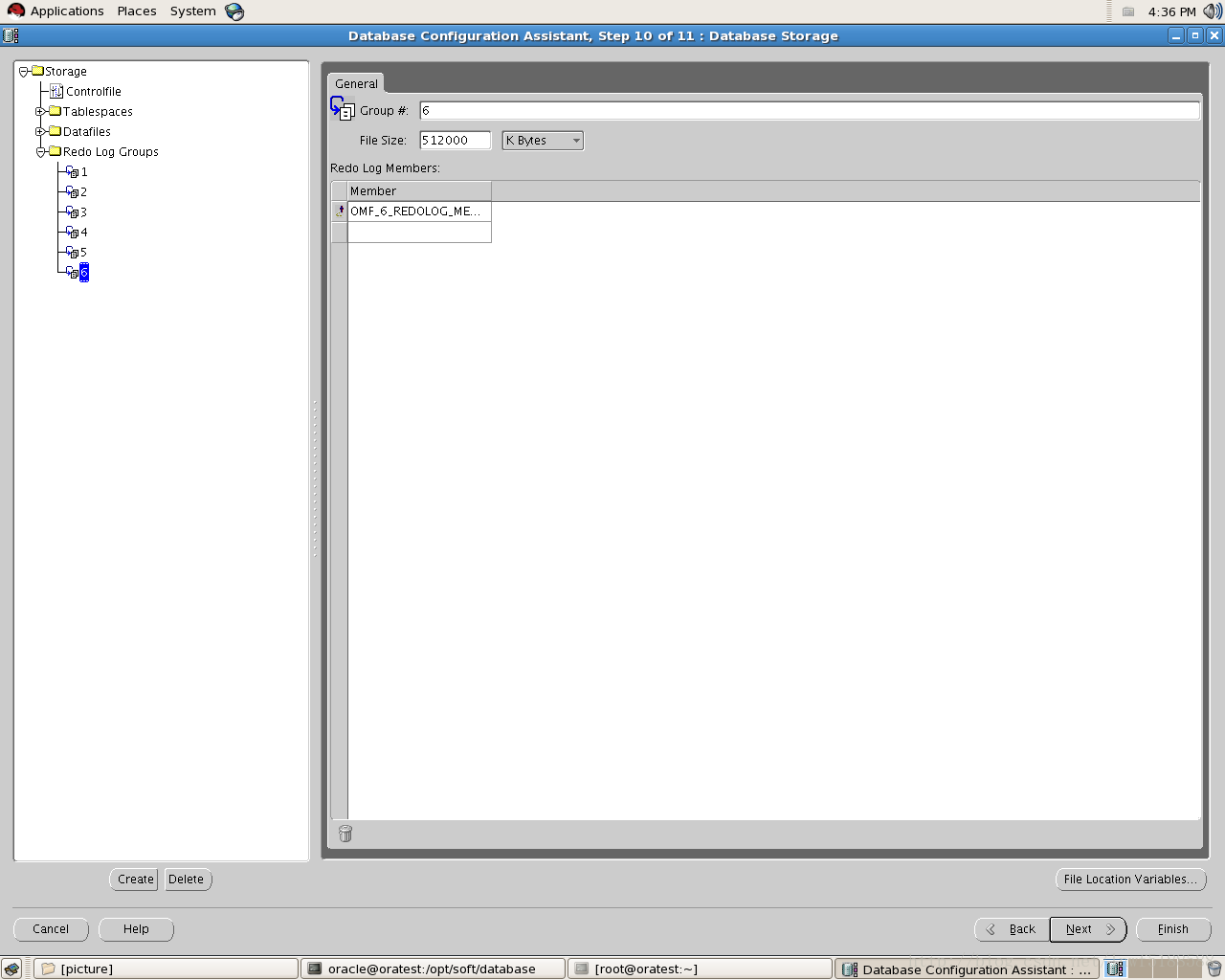Click the Delete button
The height and width of the screenshot is (980, 1225).
pos(187,880)
